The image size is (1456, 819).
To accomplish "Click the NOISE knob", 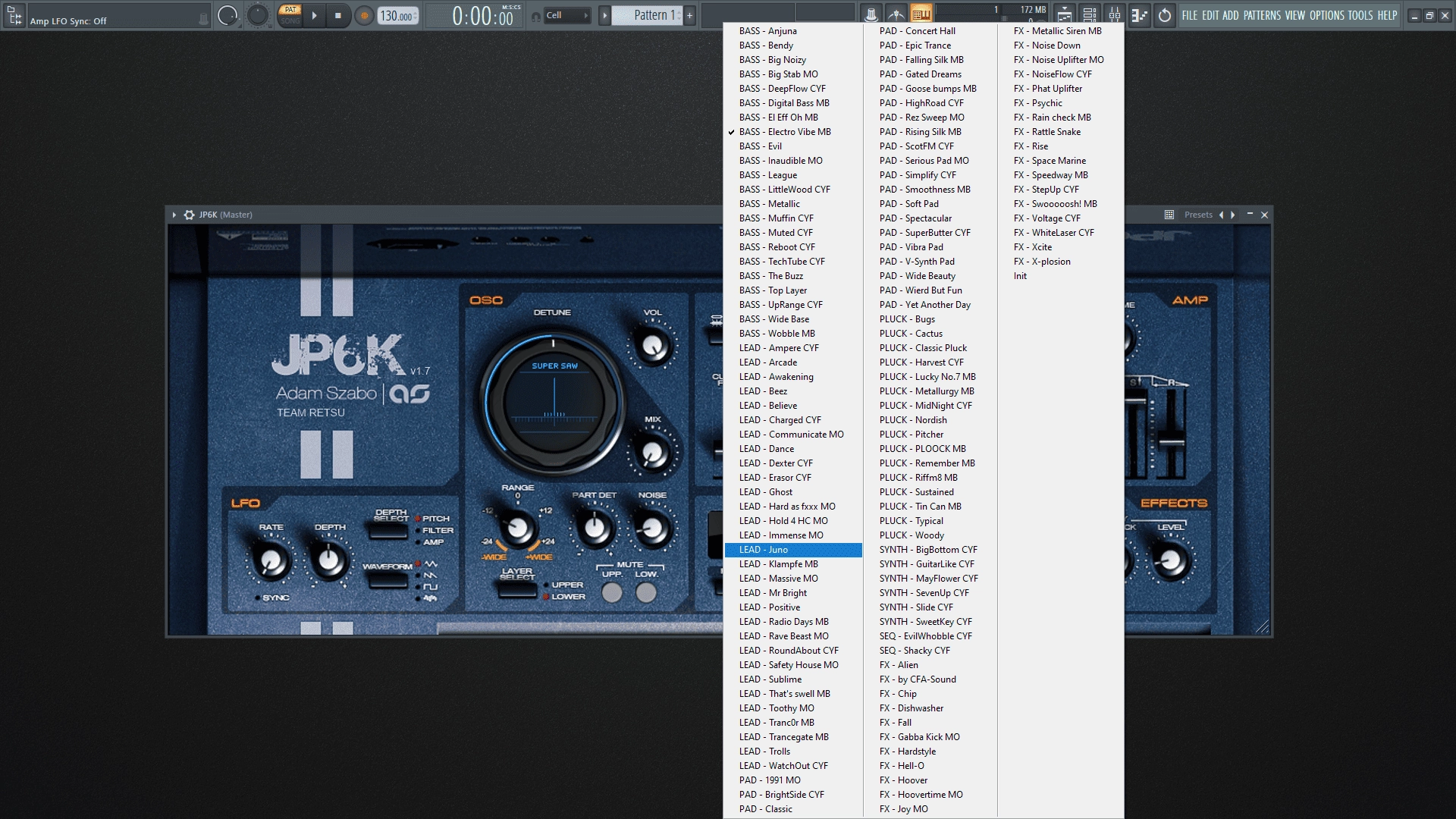I will click(x=651, y=529).
